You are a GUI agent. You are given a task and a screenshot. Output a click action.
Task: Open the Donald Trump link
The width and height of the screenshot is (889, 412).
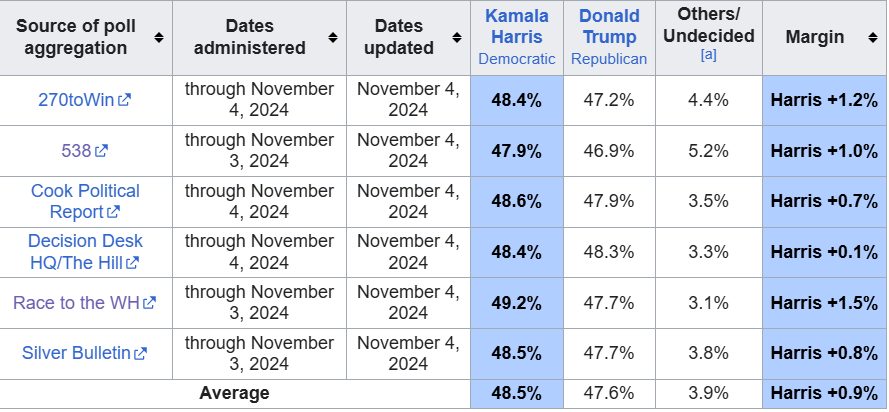coord(609,27)
